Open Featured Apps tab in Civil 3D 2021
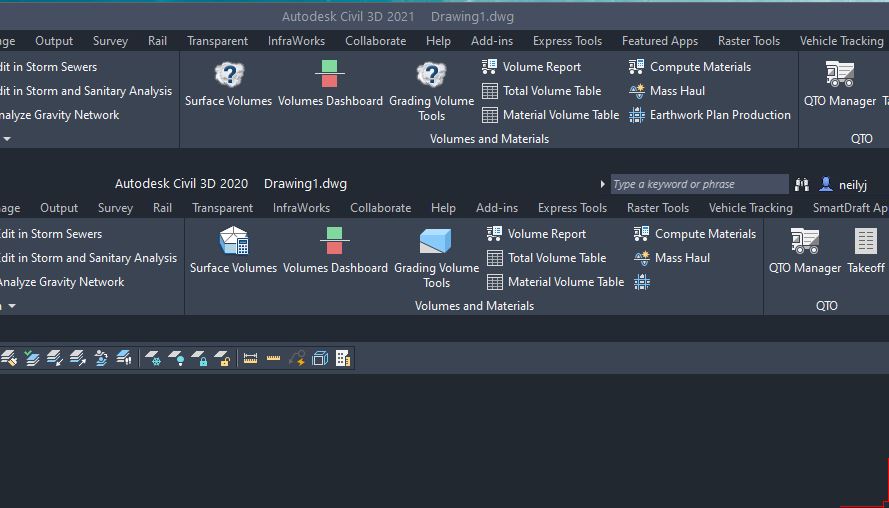The width and height of the screenshot is (889, 508). [660, 41]
